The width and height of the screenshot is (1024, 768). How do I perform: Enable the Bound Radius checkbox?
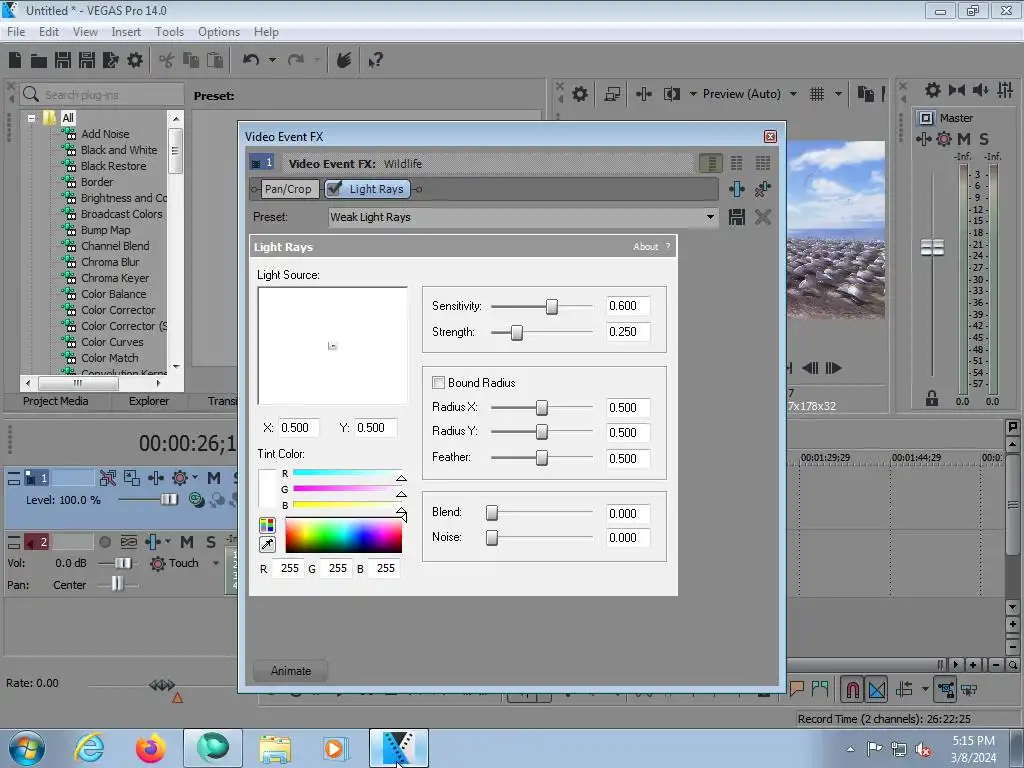(x=438, y=383)
